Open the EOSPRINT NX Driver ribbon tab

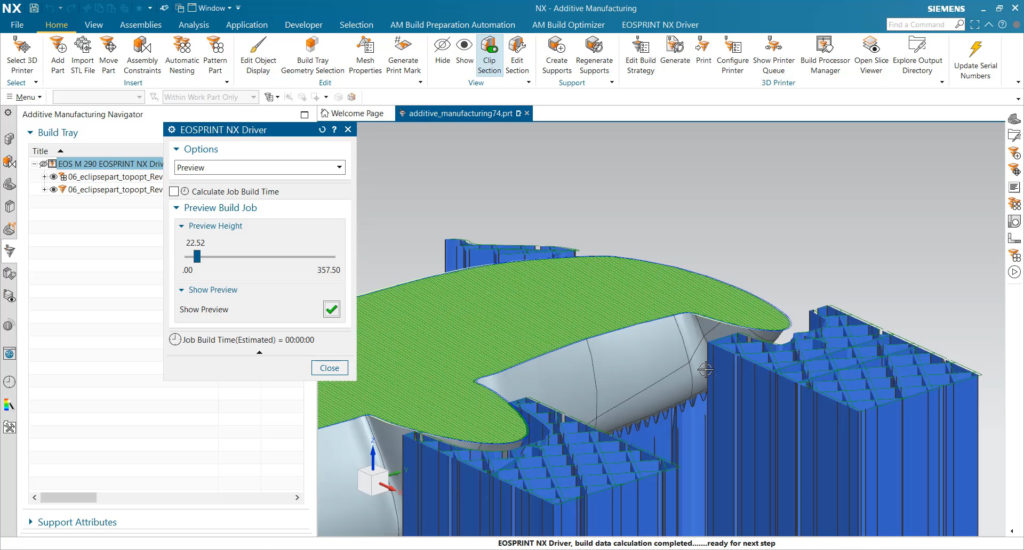(x=660, y=25)
